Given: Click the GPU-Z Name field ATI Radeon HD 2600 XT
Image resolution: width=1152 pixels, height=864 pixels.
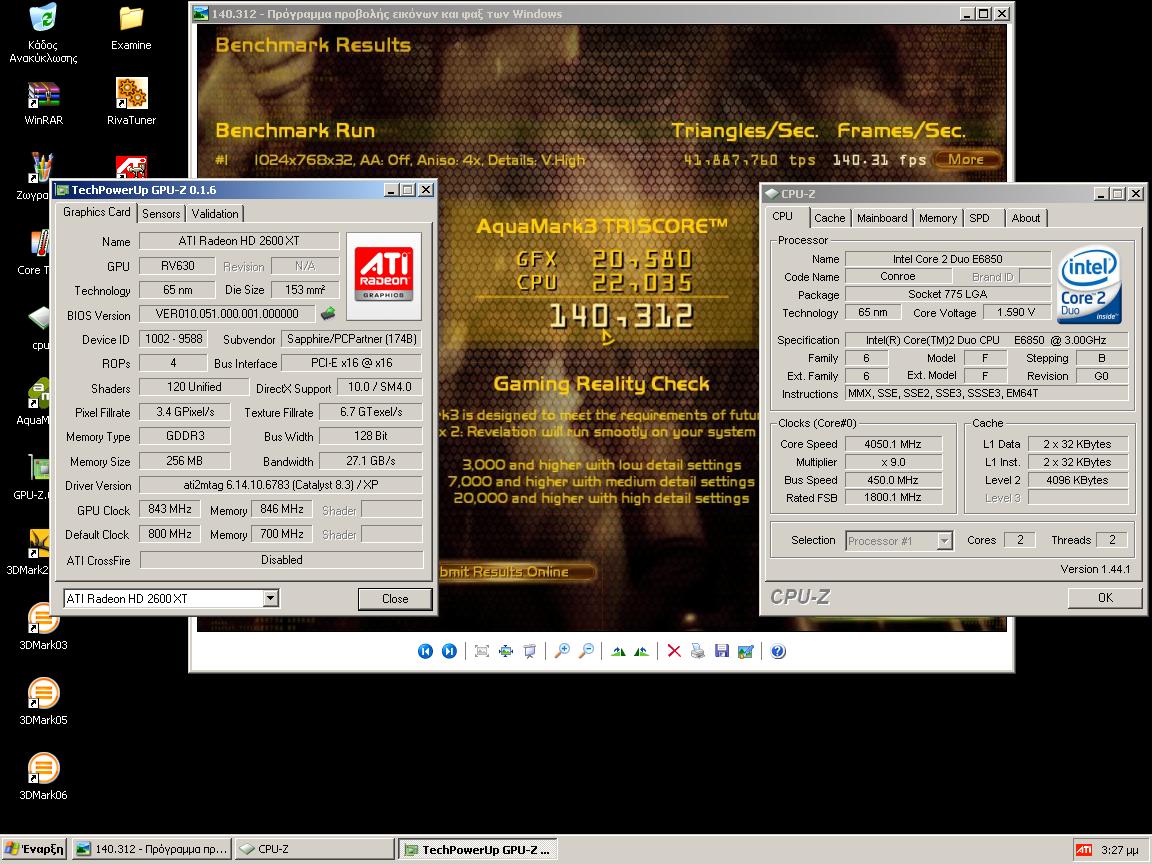Looking at the screenshot, I should (239, 241).
